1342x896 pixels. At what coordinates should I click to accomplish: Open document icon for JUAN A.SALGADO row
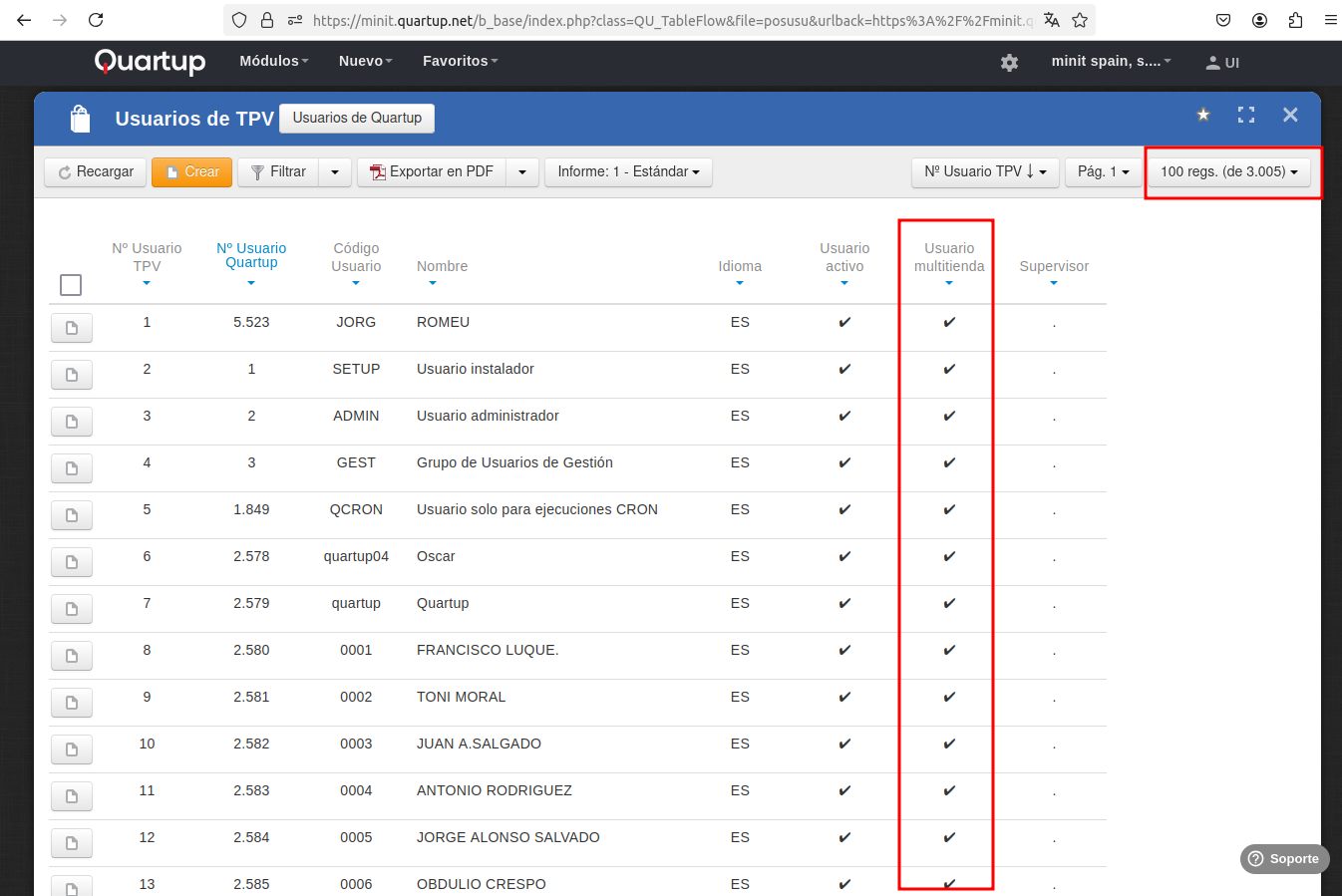tap(72, 749)
